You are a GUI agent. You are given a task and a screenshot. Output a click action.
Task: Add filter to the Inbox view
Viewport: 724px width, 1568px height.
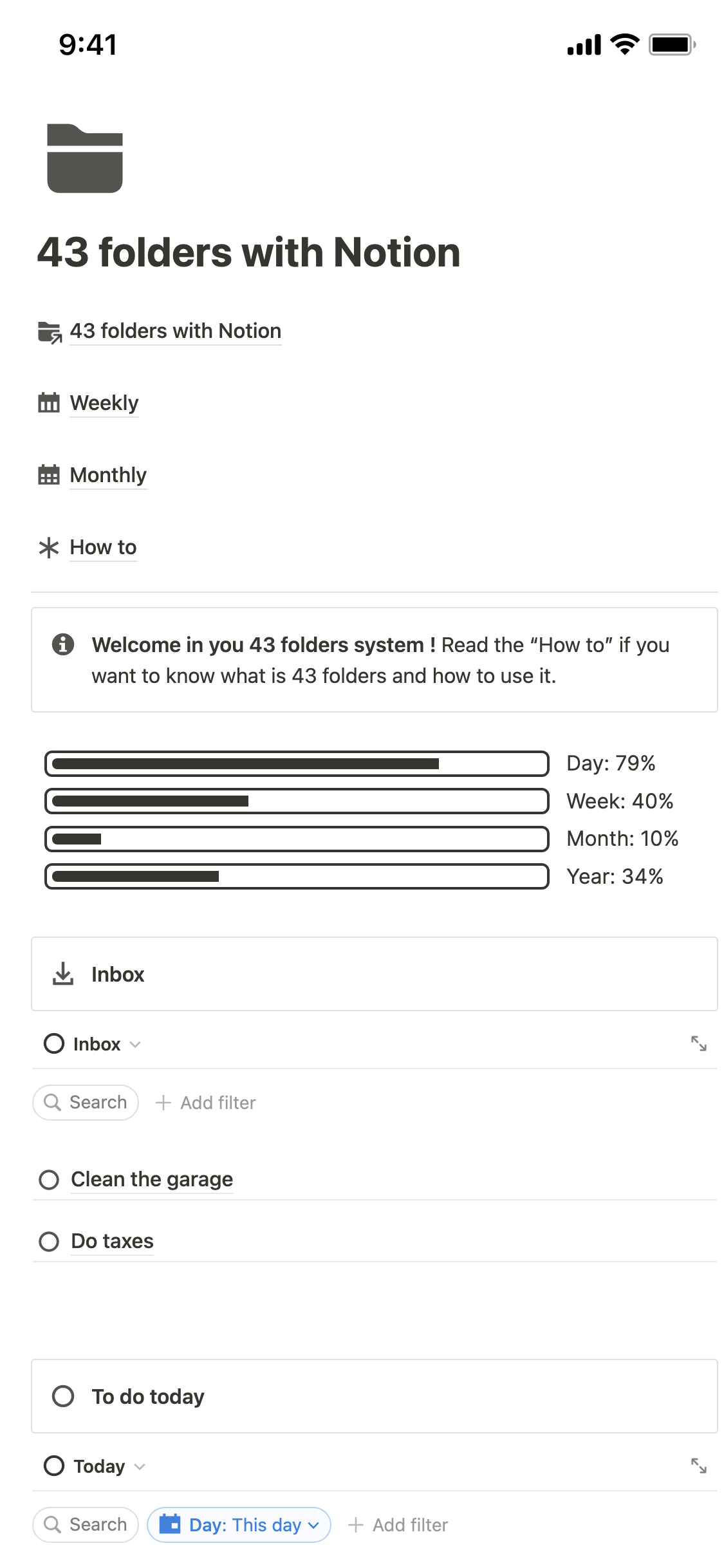coord(206,1103)
